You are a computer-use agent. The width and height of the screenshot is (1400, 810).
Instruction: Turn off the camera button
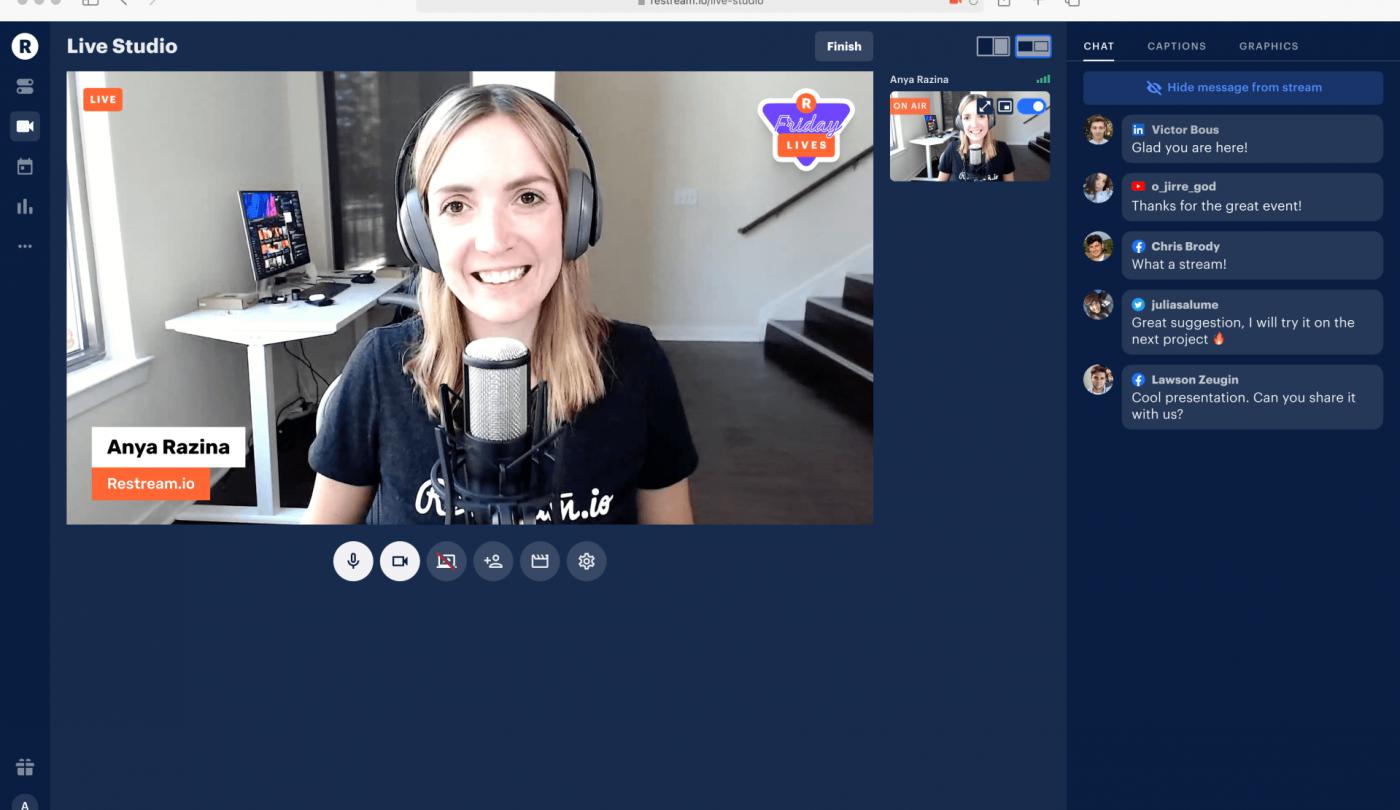click(x=400, y=561)
